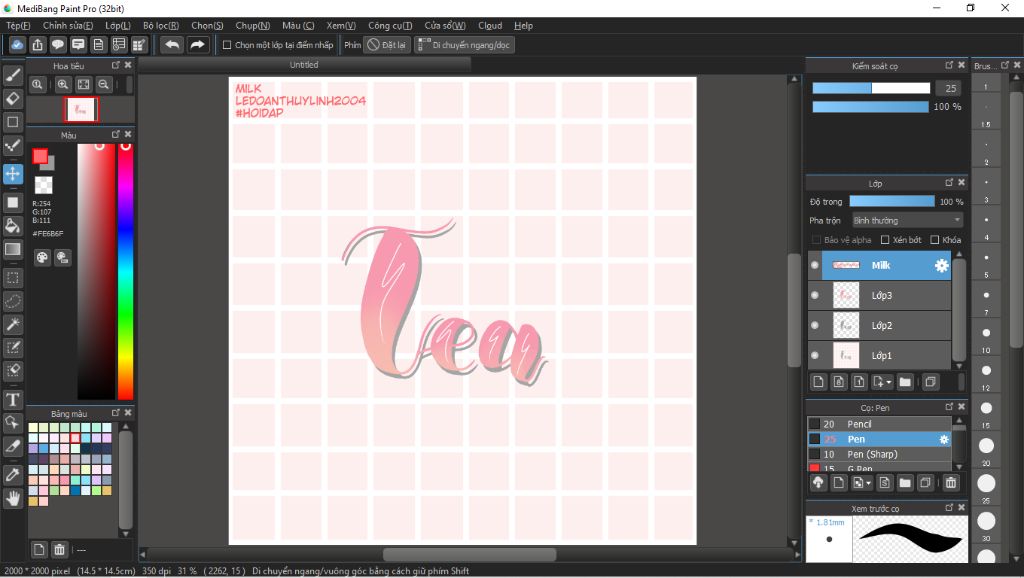The width and height of the screenshot is (1024, 578).
Task: Open add-layer type dropdown arrow
Action: coord(889,382)
